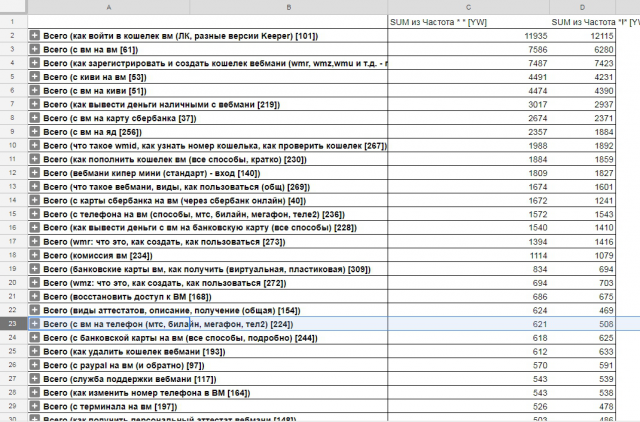Viewport: 640px width, 422px height.
Task: Click cell value 1410
Action: [x=604, y=228]
